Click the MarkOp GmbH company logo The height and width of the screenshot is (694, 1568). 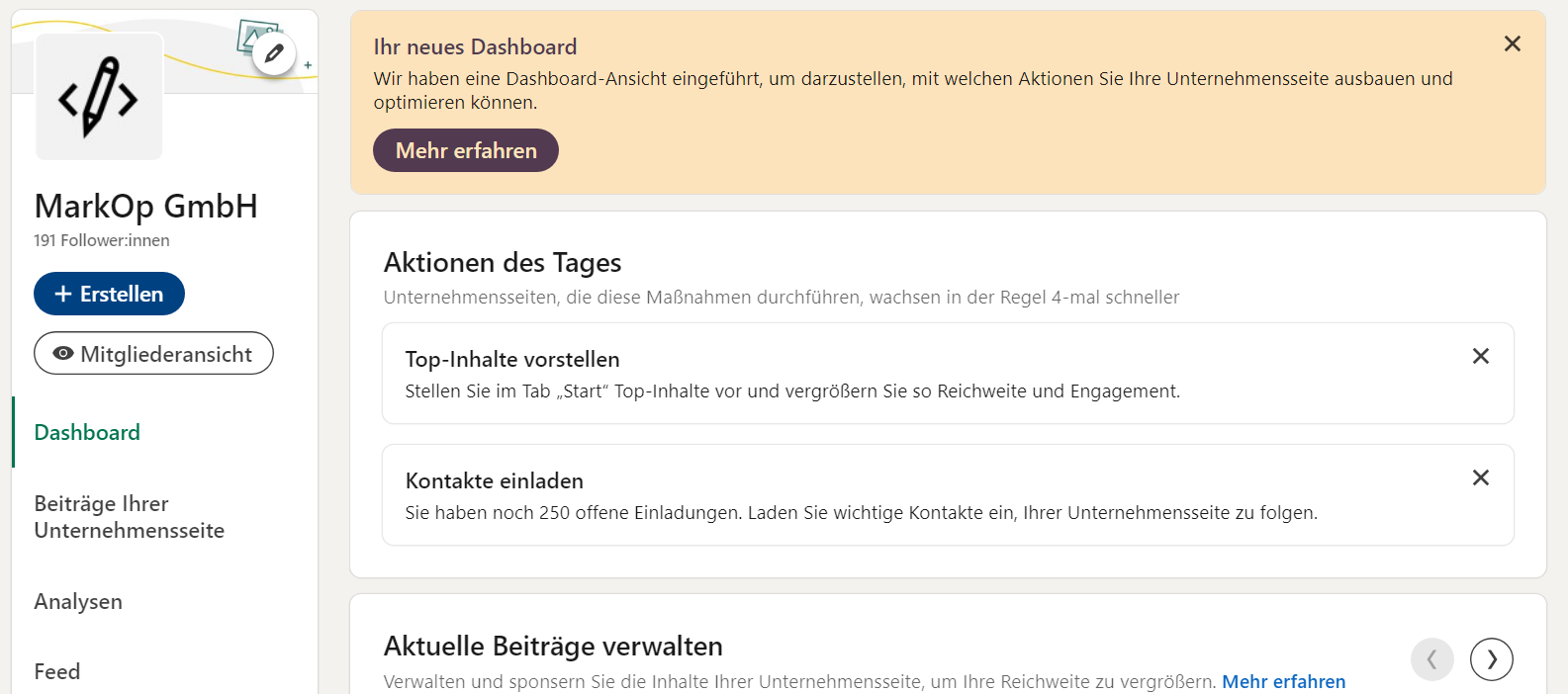[99, 97]
